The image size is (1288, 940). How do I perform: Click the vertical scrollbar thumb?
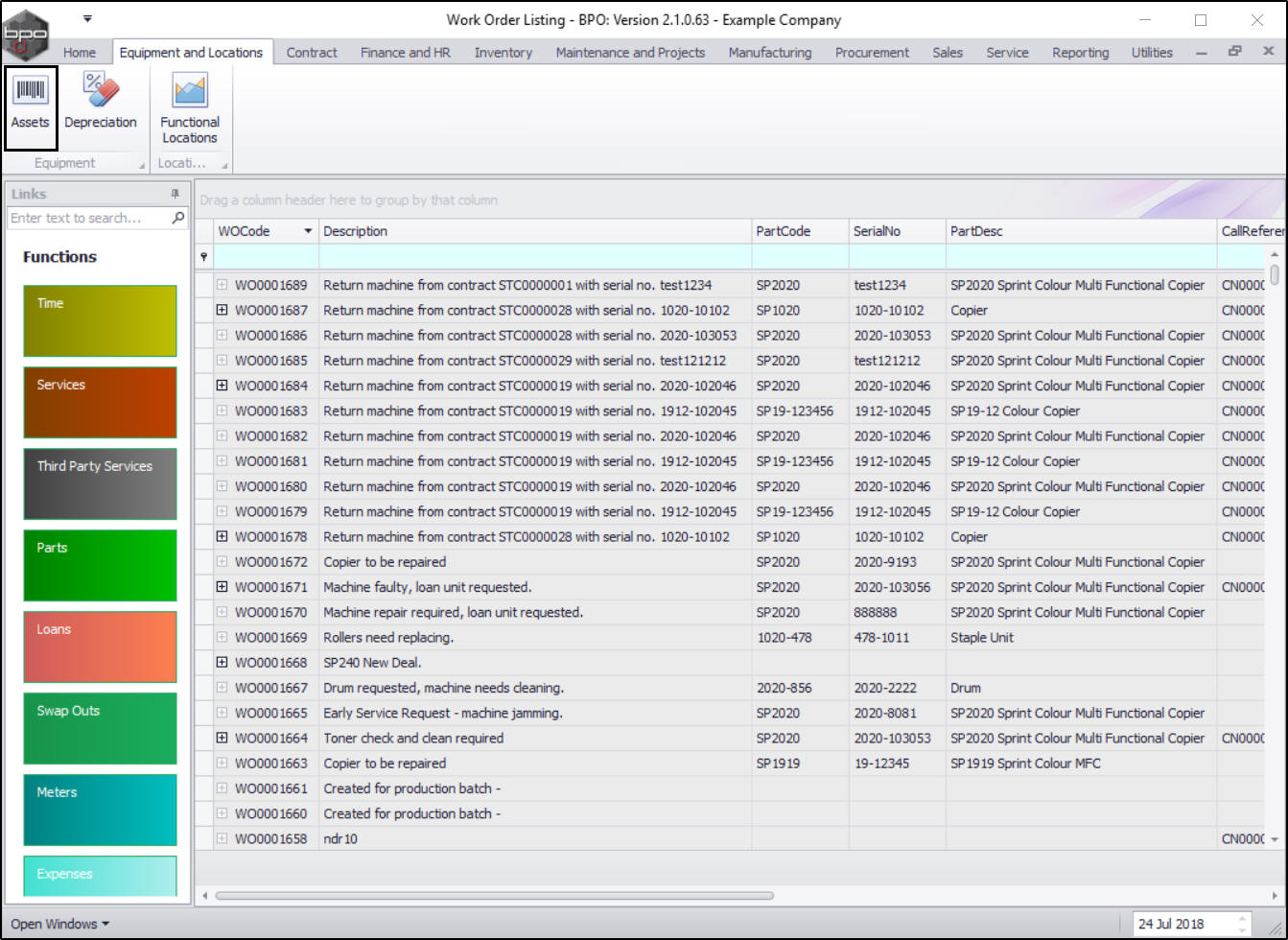click(x=1275, y=274)
